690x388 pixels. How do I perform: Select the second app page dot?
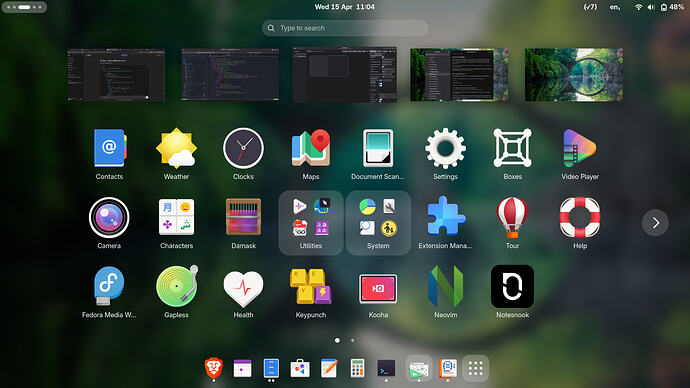click(352, 340)
